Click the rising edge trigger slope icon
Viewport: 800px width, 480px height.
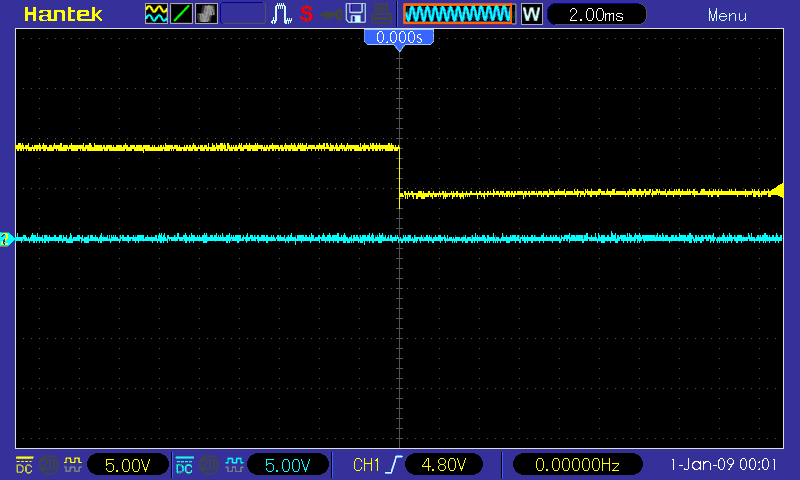pyautogui.click(x=394, y=465)
